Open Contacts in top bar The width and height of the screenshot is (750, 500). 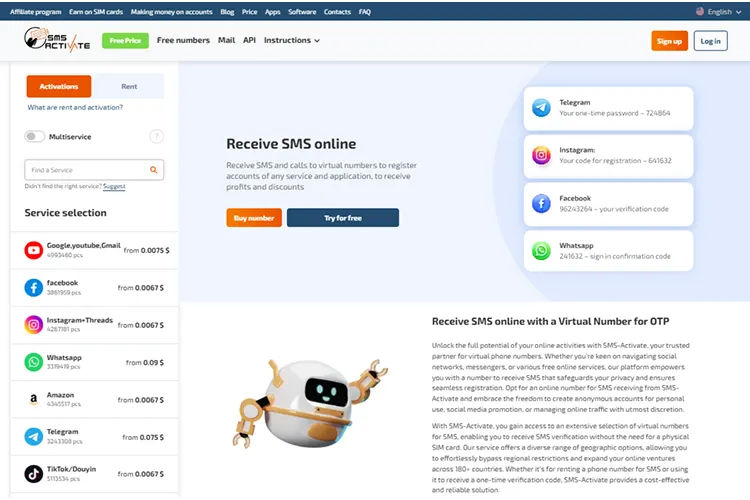click(337, 12)
